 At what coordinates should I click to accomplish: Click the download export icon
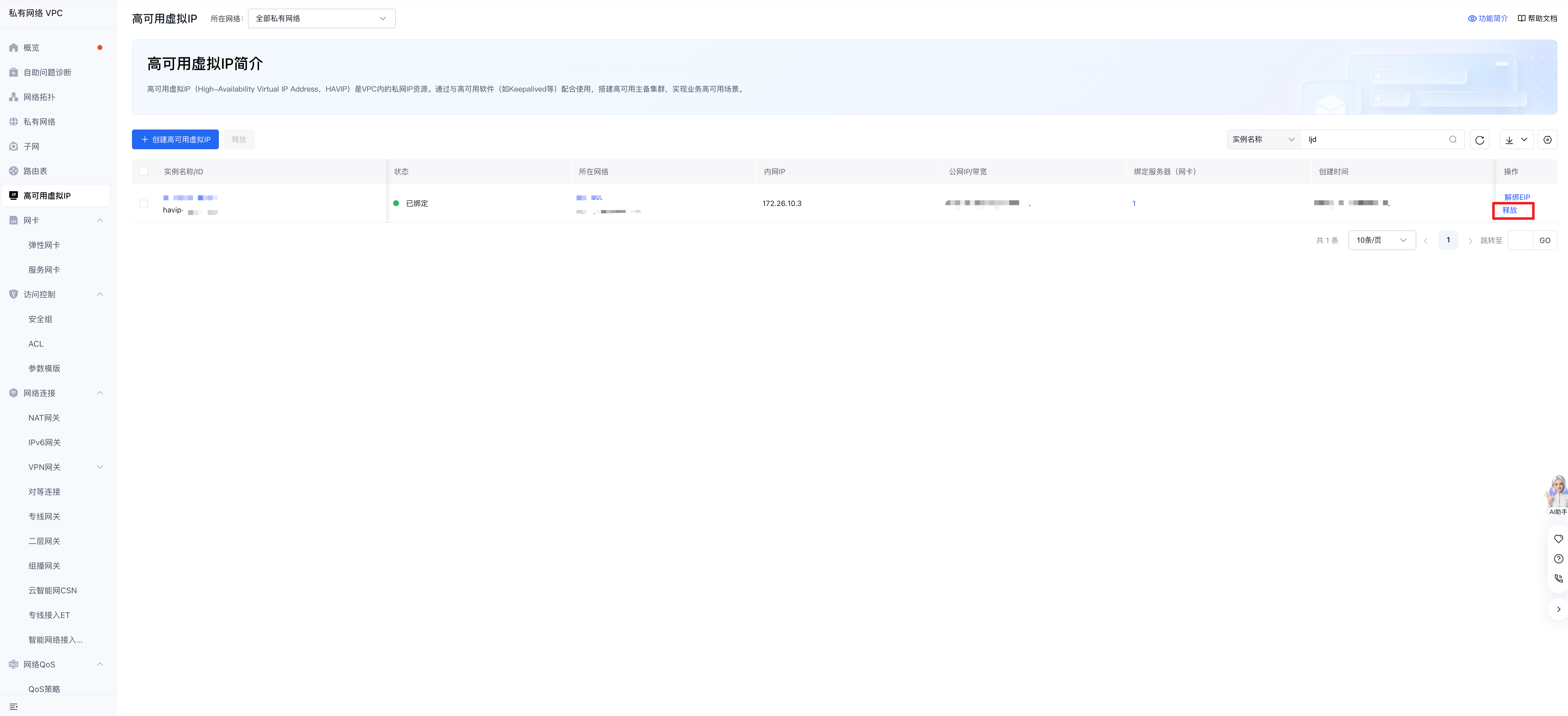tap(1509, 139)
